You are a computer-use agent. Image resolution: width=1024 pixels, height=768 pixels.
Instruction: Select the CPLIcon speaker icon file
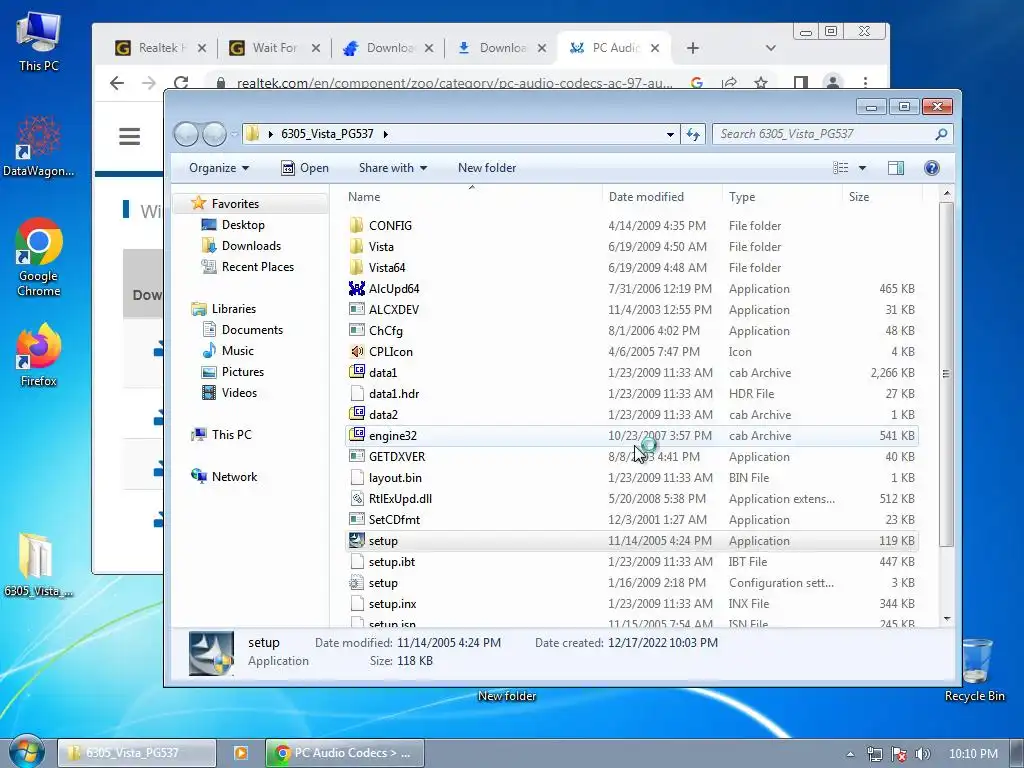coord(357,351)
